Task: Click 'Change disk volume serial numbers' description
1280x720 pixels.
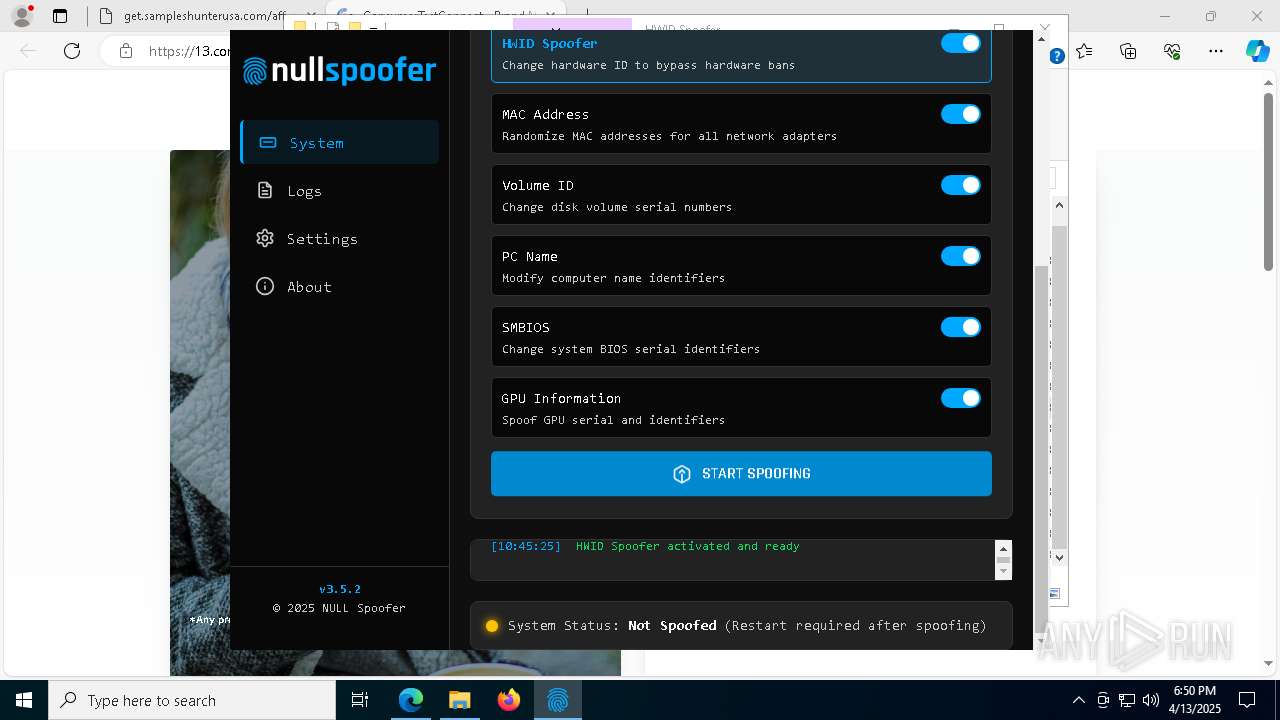Action: (x=617, y=207)
